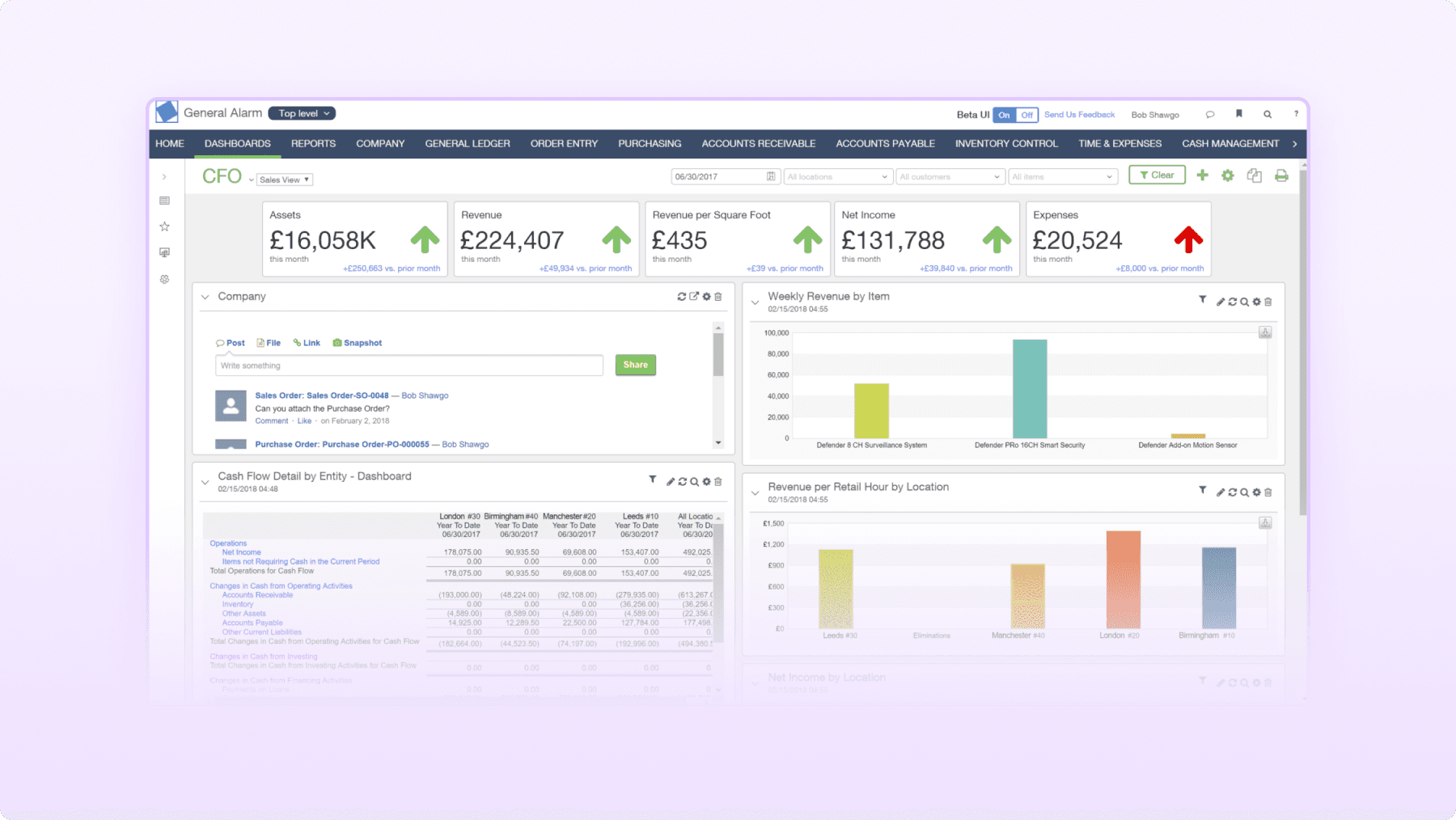
Task: Open the All customers dropdown
Action: [950, 176]
